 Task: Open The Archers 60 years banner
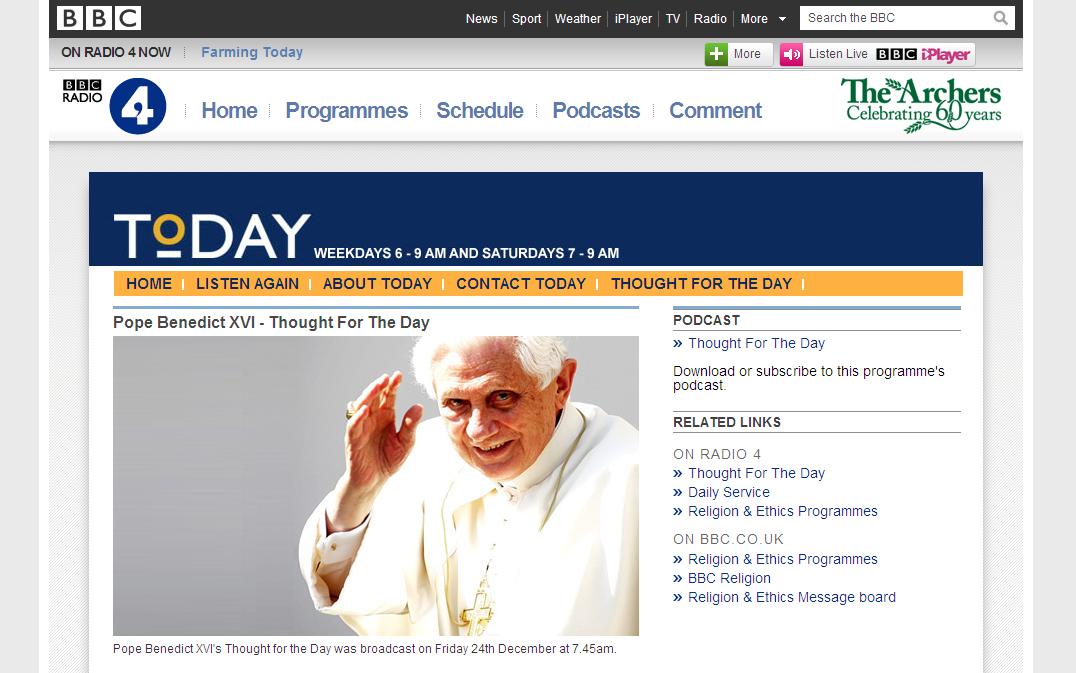click(x=921, y=104)
